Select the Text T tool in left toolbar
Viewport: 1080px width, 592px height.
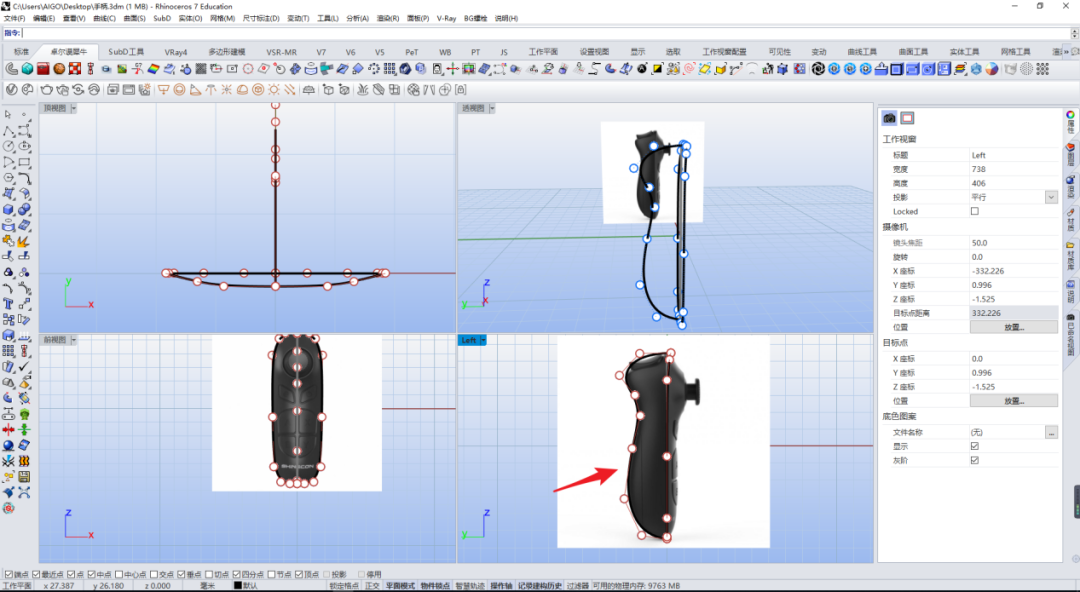pos(8,304)
